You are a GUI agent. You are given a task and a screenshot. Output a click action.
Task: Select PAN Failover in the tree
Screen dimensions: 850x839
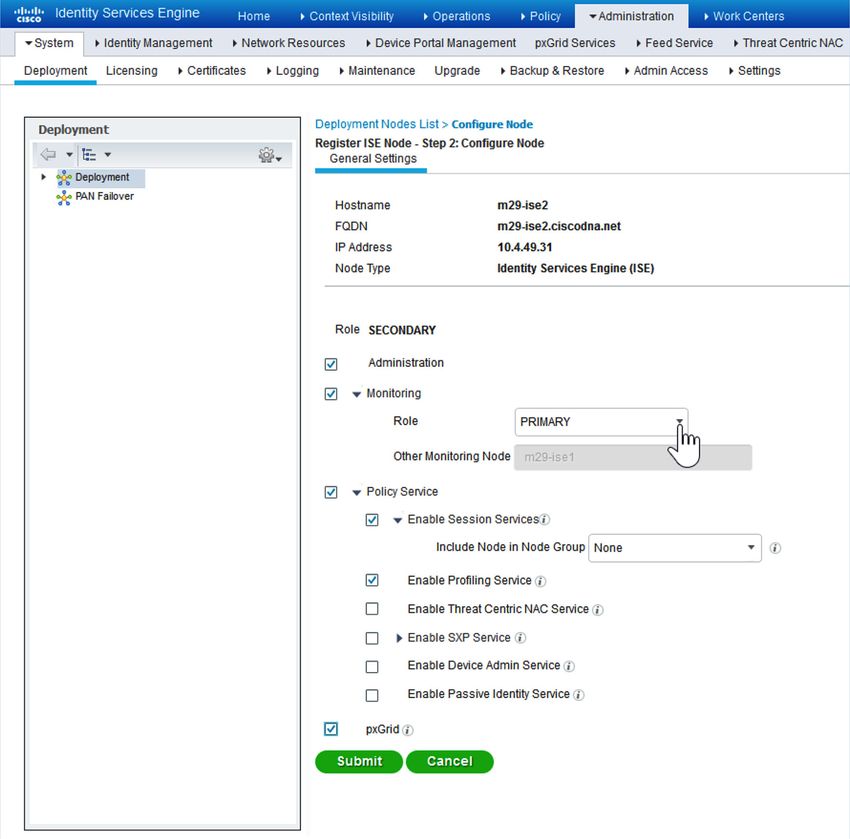(105, 196)
